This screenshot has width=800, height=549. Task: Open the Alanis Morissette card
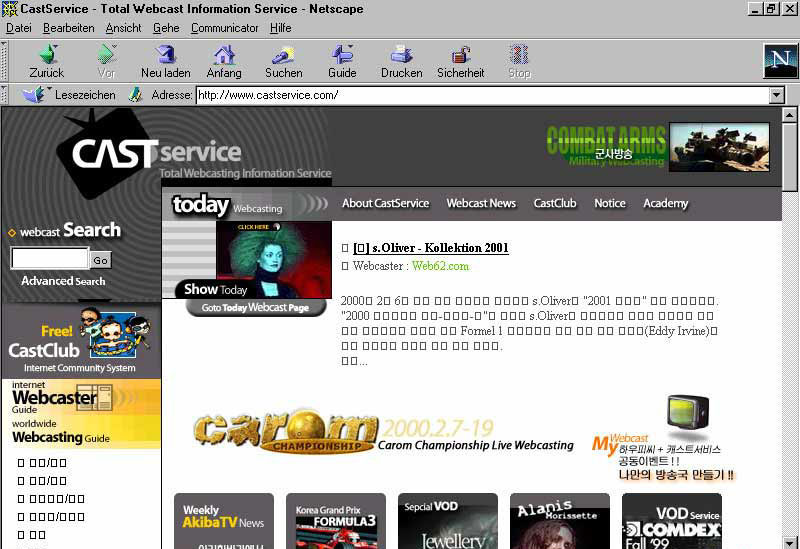pos(560,521)
